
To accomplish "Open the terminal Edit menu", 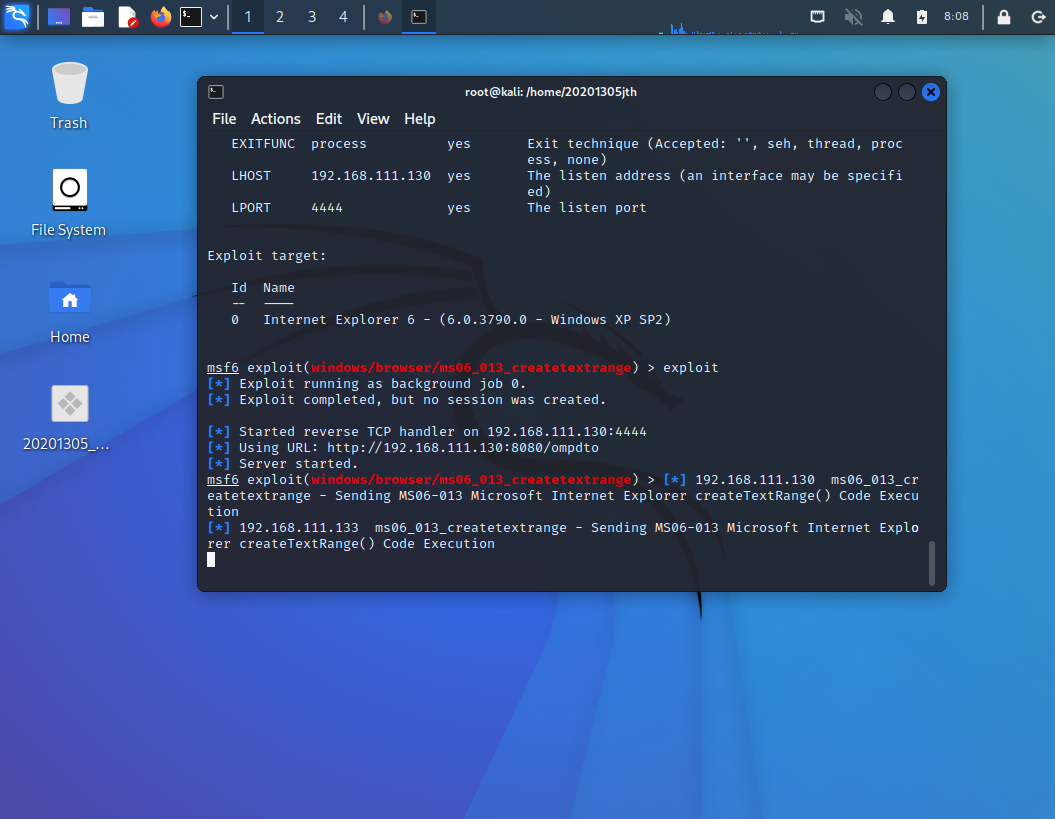I will (329, 119).
